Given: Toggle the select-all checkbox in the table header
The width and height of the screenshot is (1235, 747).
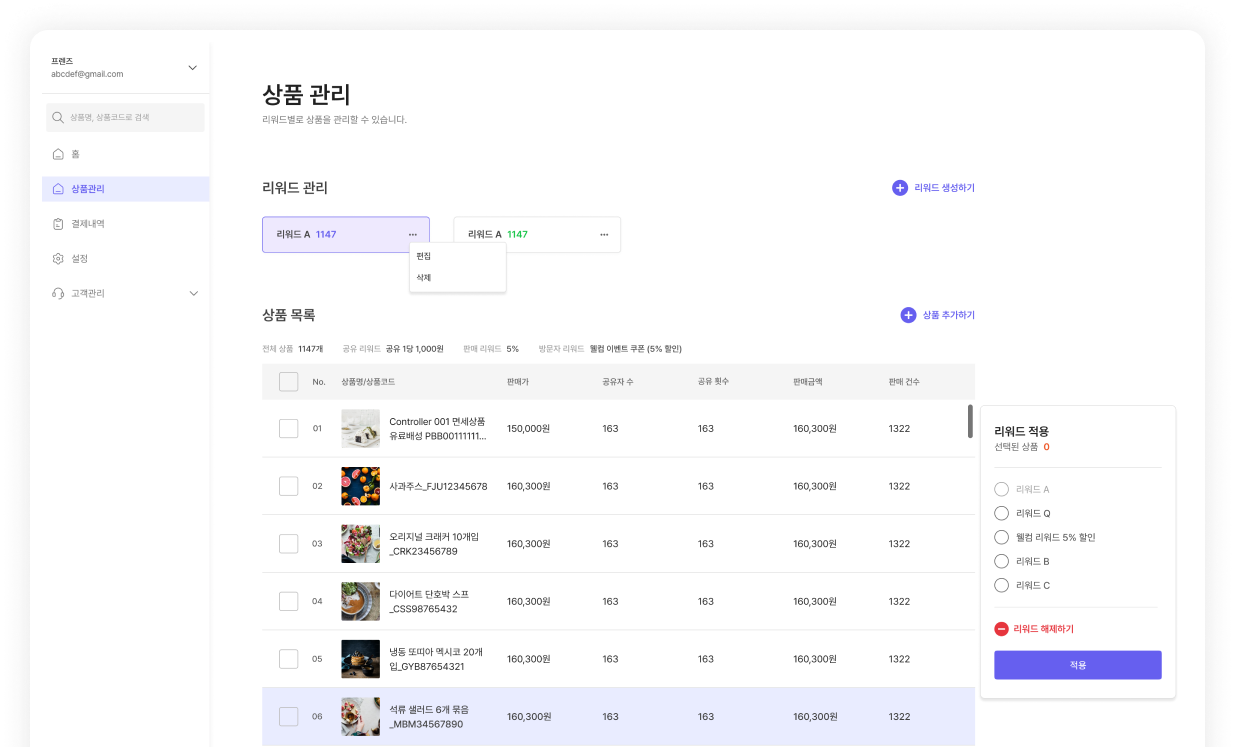Looking at the screenshot, I should pyautogui.click(x=289, y=382).
